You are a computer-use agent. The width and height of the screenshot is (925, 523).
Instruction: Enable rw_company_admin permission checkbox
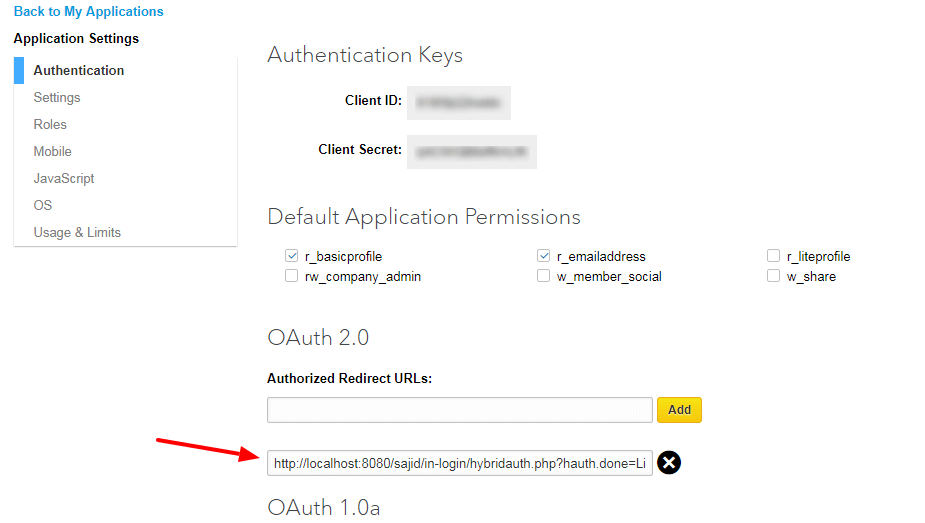pyautogui.click(x=291, y=276)
